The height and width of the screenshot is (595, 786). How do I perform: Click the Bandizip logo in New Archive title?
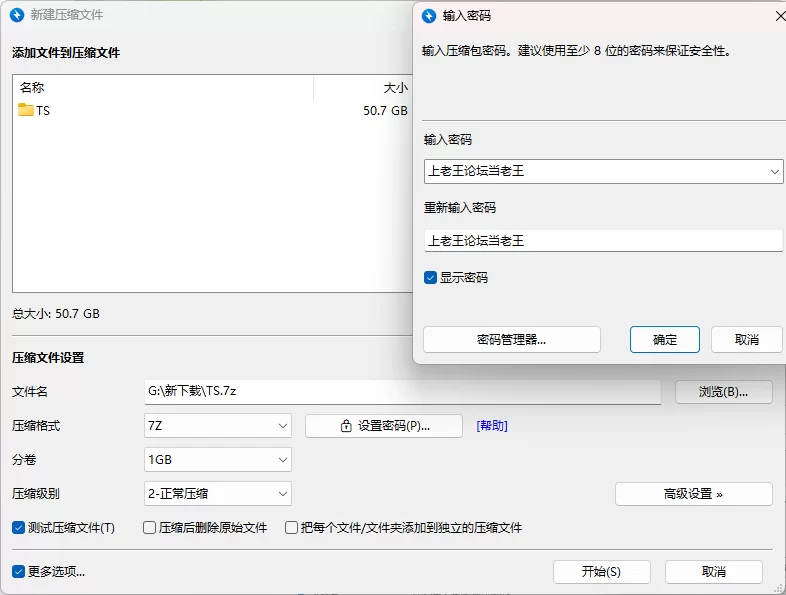click(x=17, y=15)
